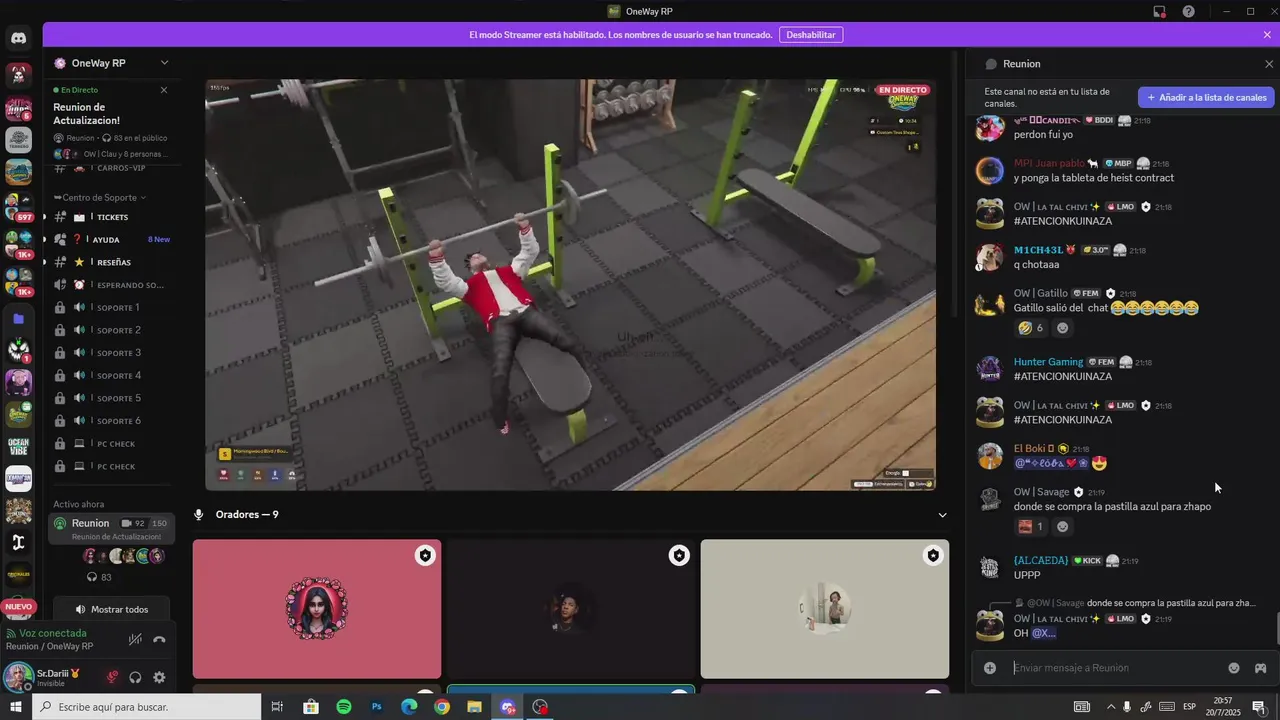1280x720 pixels.
Task: Select the pink speaker tile with girl avatar
Action: 317,609
